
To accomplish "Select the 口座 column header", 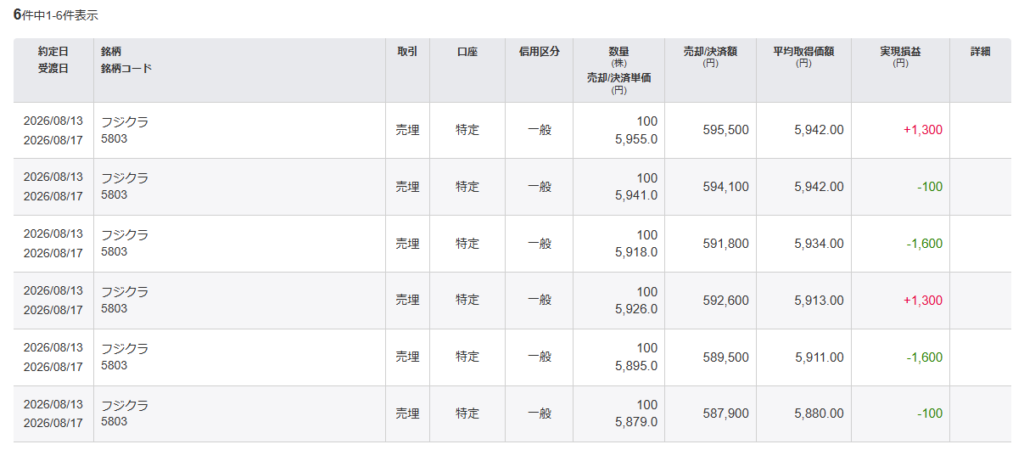I will pos(467,70).
